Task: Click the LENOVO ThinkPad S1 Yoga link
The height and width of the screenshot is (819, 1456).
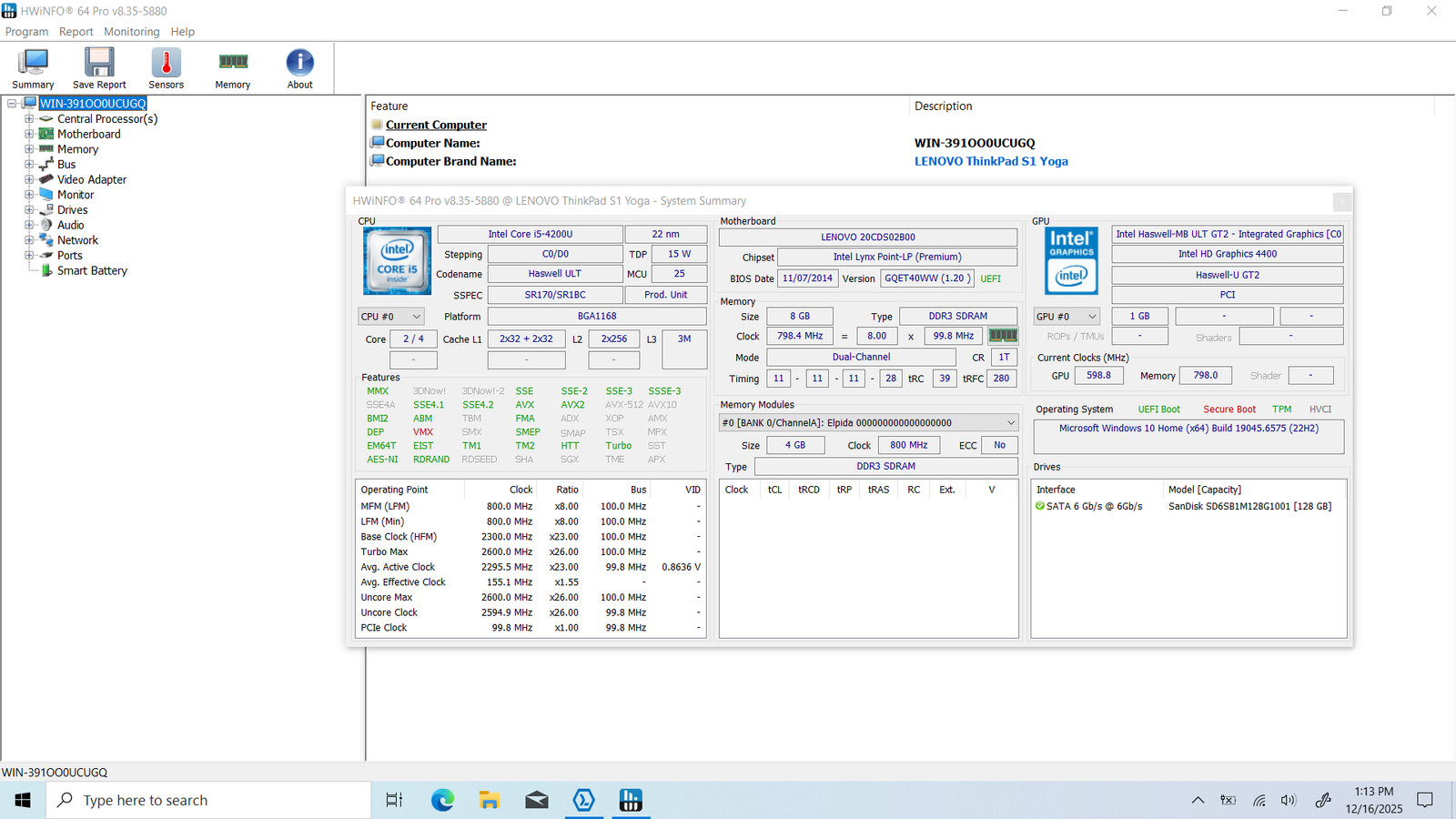Action: pyautogui.click(x=991, y=161)
